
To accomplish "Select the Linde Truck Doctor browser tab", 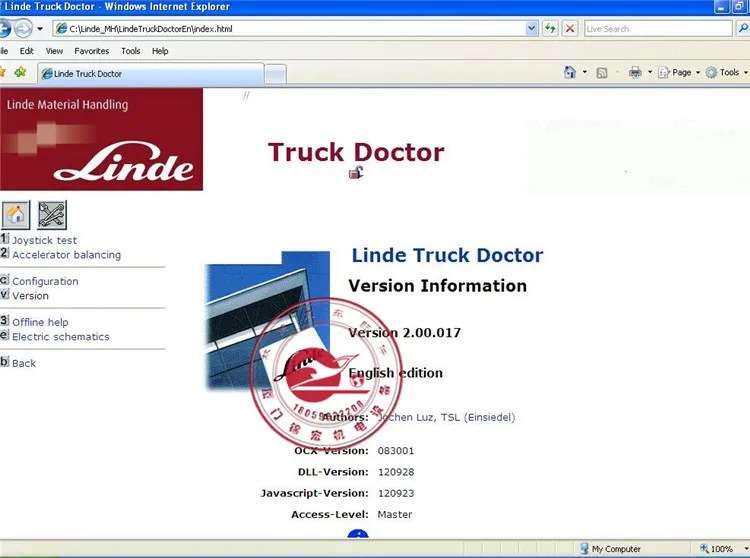I will 151,74.
